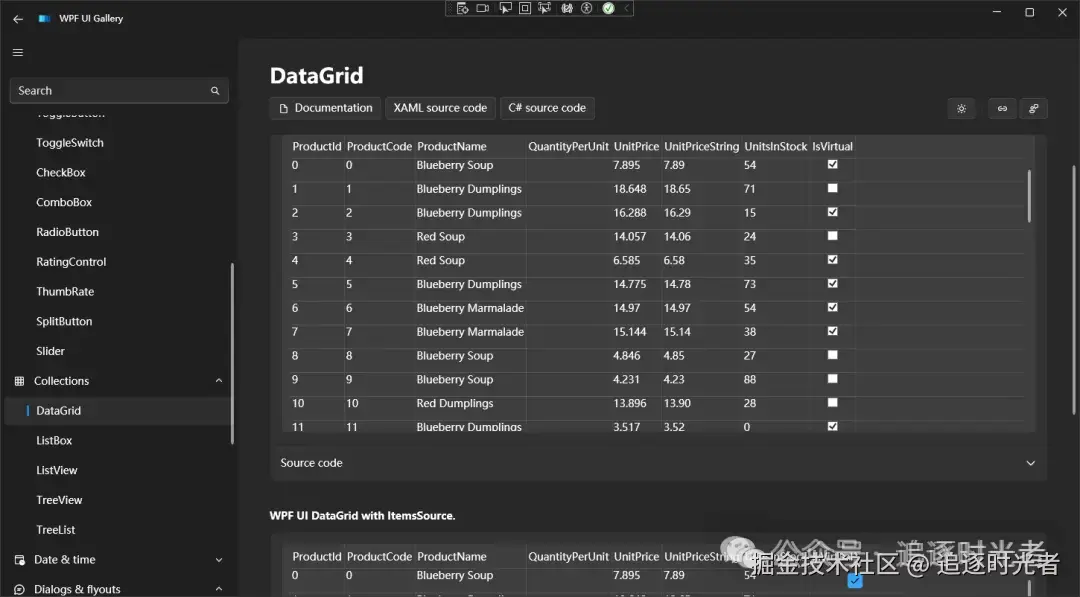Toggle Dialogs & flyouts section chevron

[219, 589]
